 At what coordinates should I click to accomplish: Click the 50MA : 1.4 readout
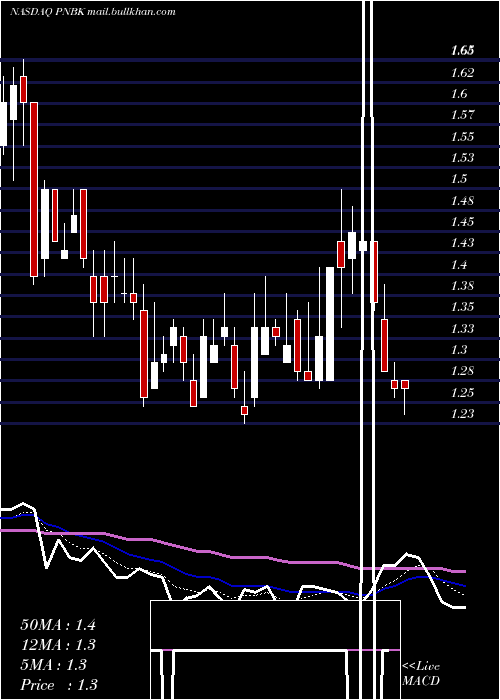pos(58,625)
